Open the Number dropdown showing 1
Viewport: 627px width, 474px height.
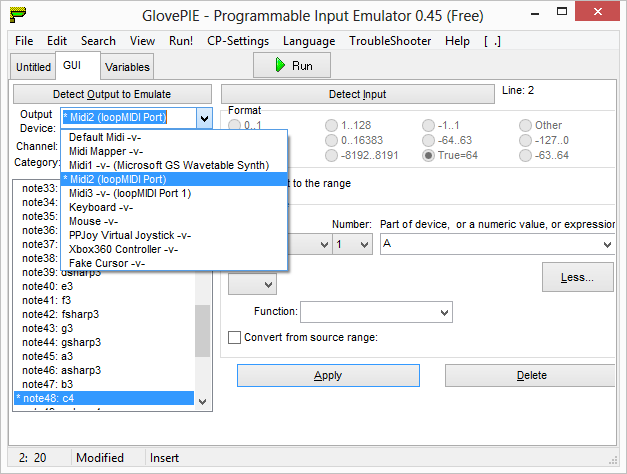[x=352, y=244]
